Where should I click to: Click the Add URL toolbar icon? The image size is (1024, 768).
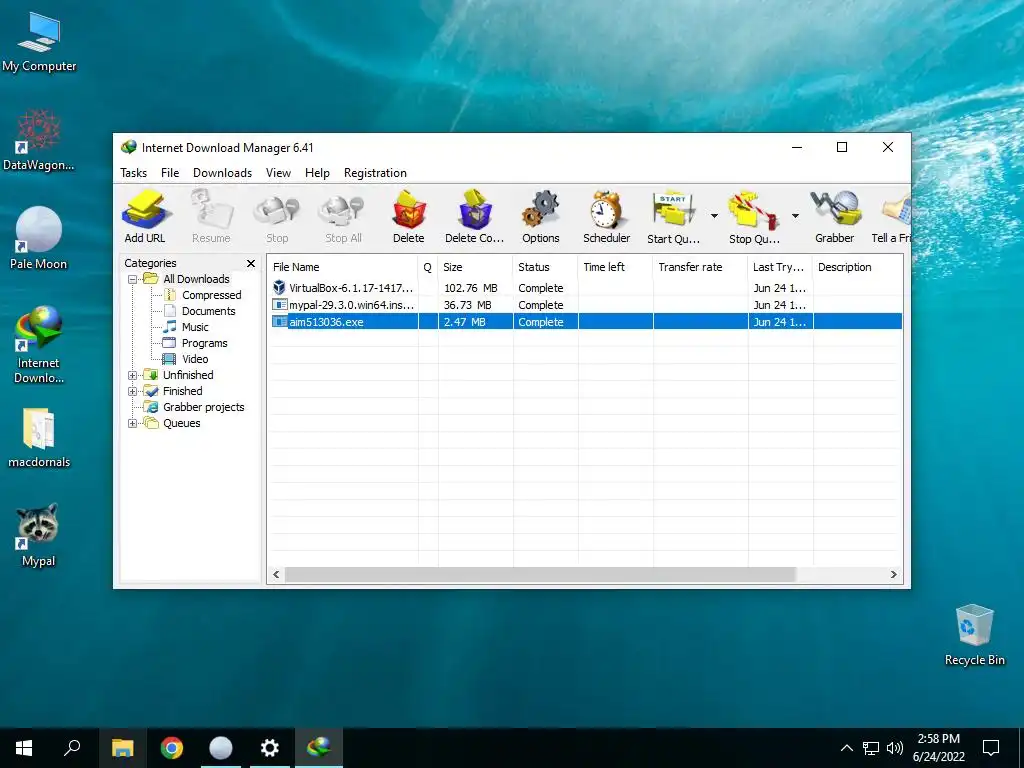[145, 217]
